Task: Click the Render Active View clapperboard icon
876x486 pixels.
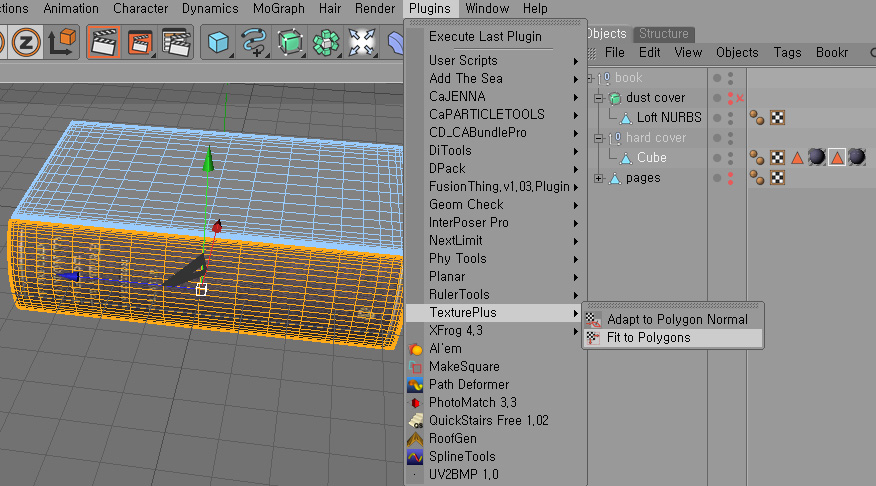Action: click(x=104, y=42)
